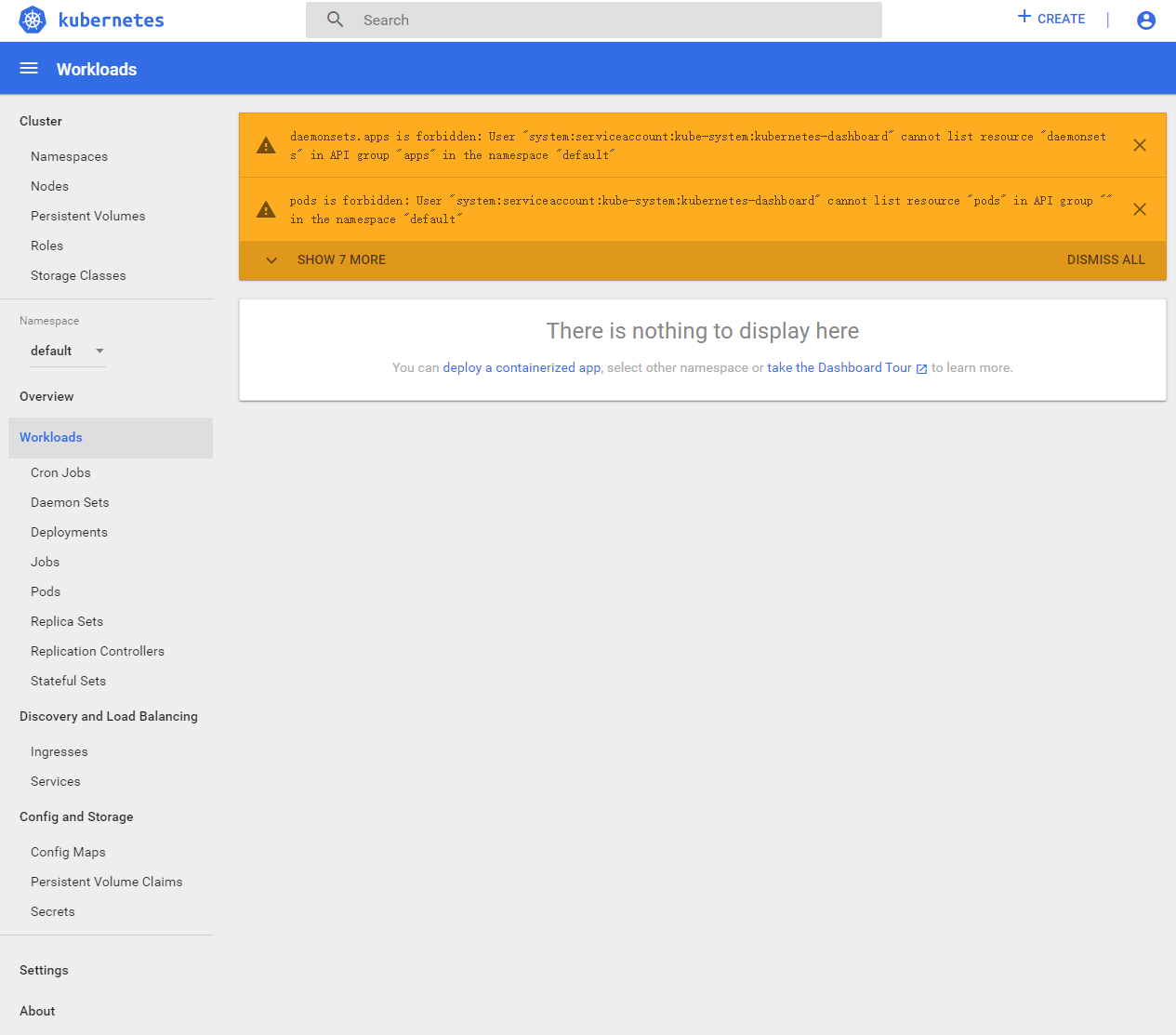
Task: Open Config Maps
Action: point(68,852)
